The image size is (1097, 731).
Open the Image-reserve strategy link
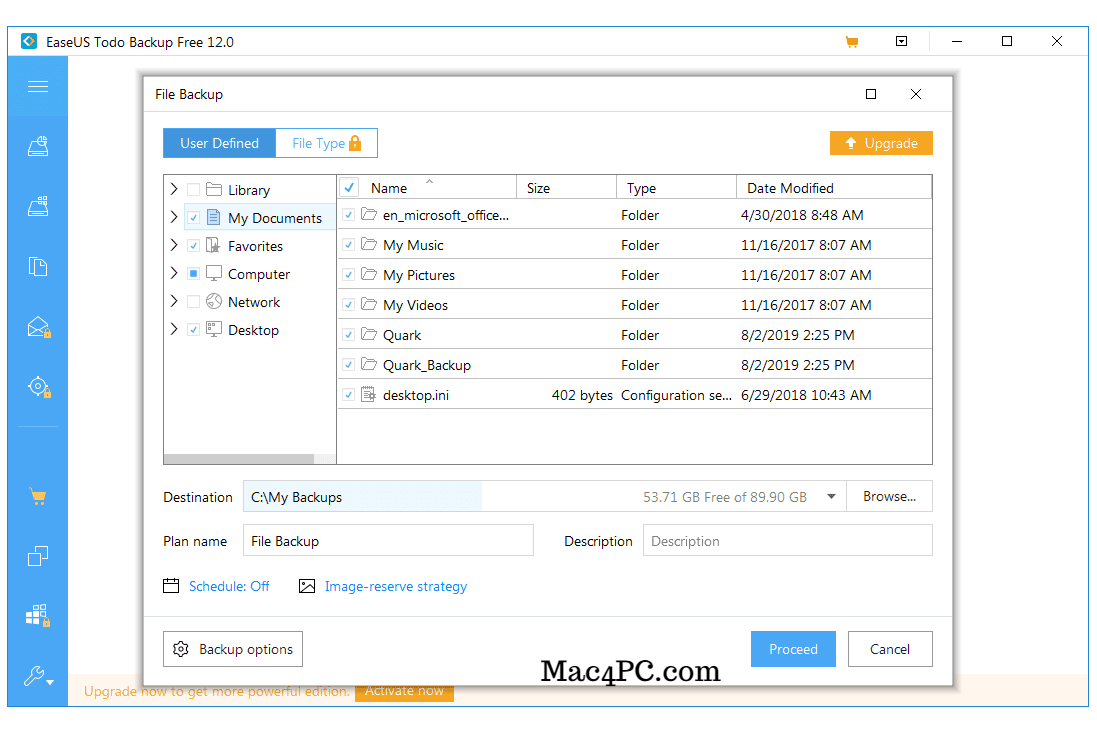(x=396, y=586)
